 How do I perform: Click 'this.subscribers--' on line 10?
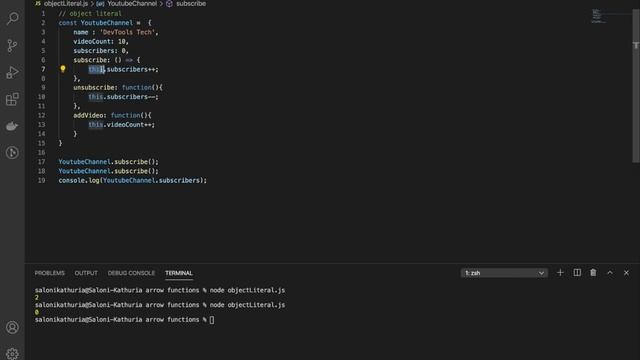point(123,97)
